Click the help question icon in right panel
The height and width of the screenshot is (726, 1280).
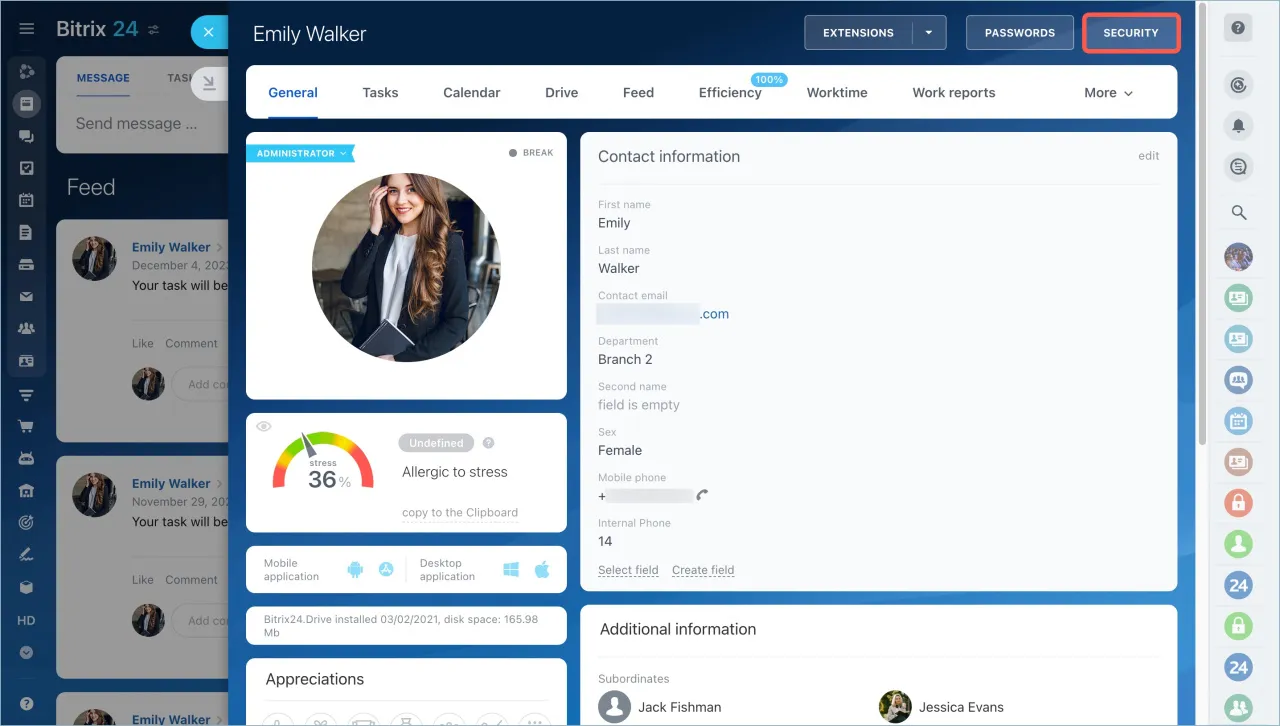point(1238,29)
